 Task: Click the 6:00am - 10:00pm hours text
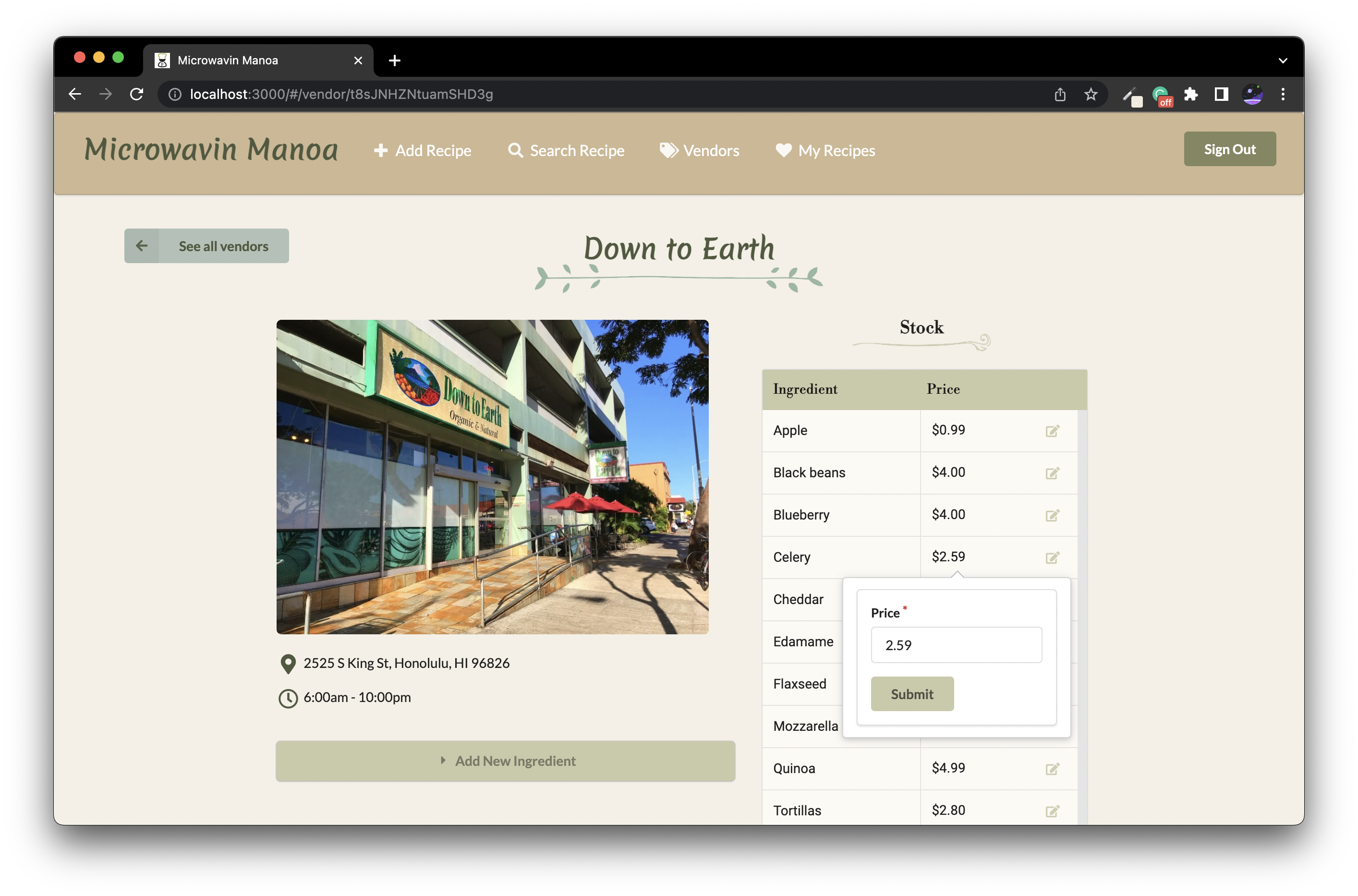point(357,698)
